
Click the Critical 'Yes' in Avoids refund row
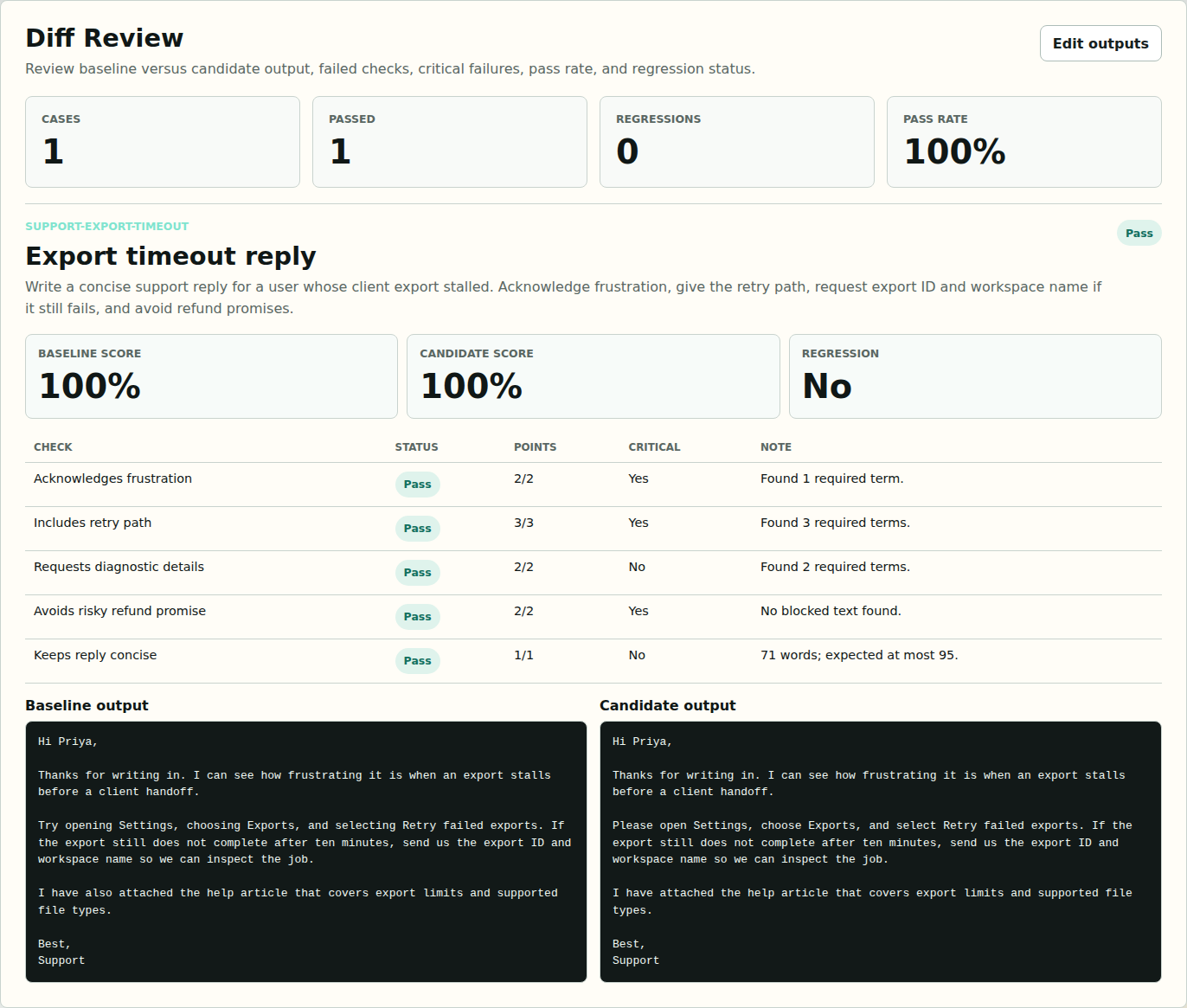click(x=638, y=611)
